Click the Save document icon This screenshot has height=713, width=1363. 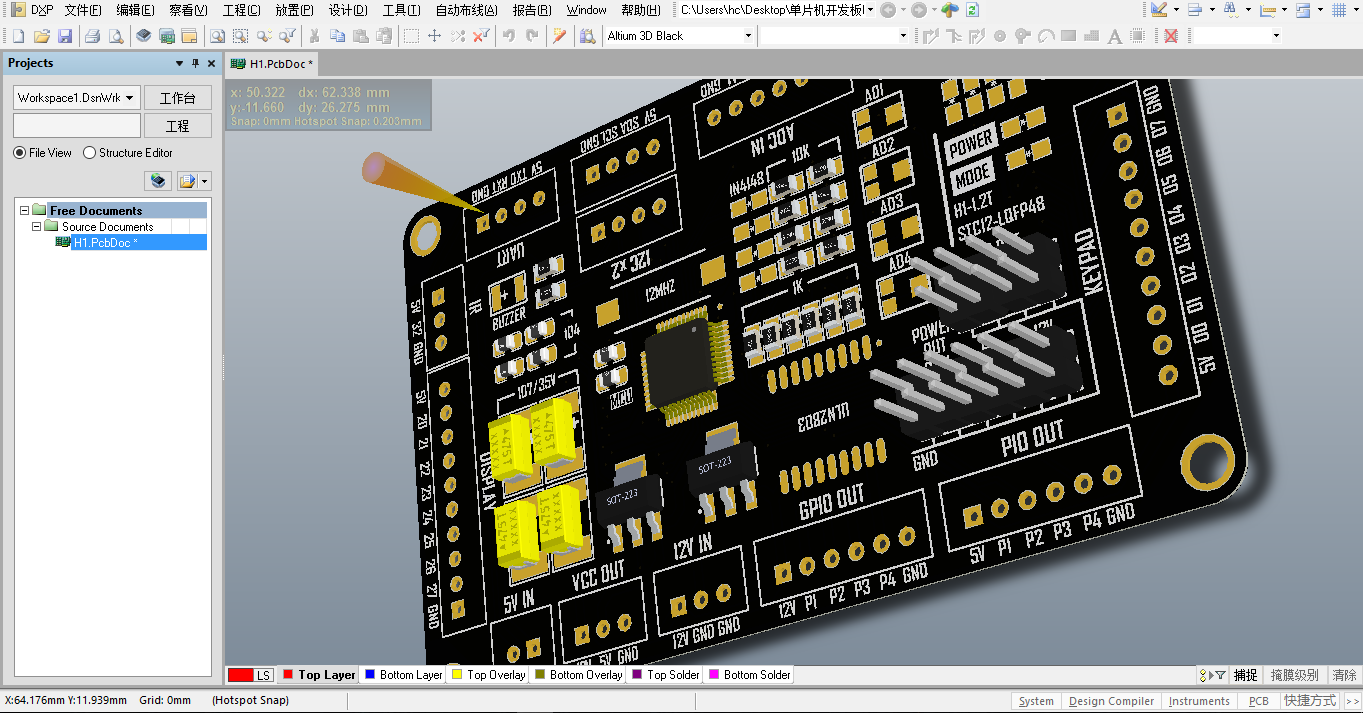click(65, 36)
